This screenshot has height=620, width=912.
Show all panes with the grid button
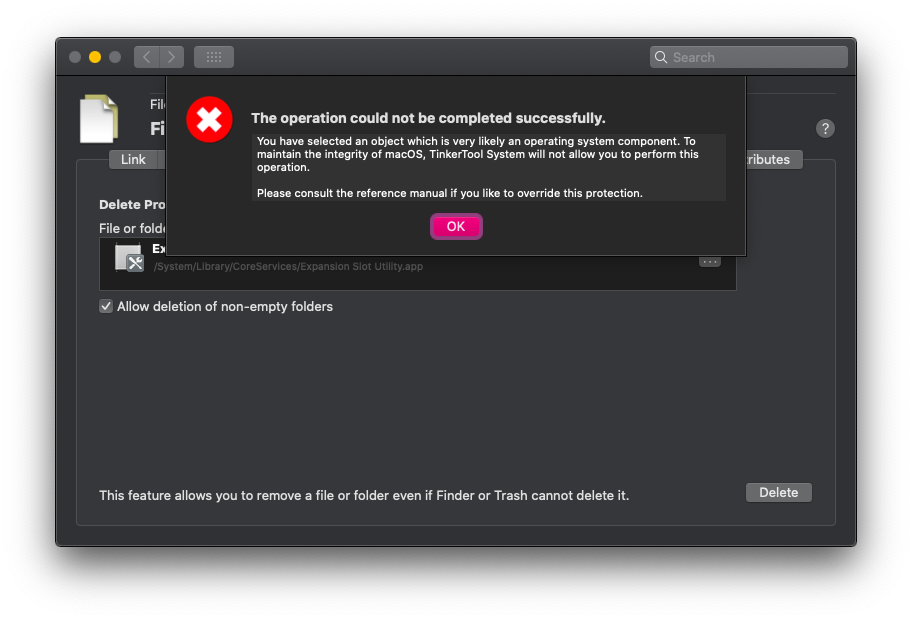click(x=213, y=57)
